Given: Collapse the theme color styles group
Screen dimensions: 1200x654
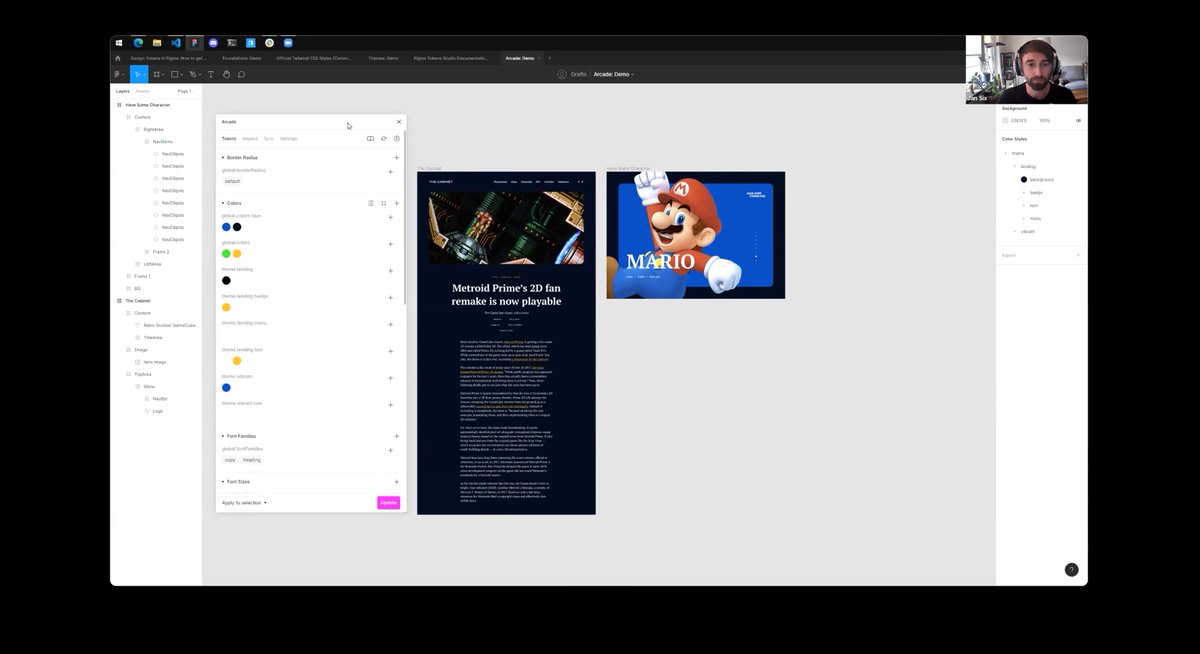Looking at the screenshot, I should (1006, 153).
